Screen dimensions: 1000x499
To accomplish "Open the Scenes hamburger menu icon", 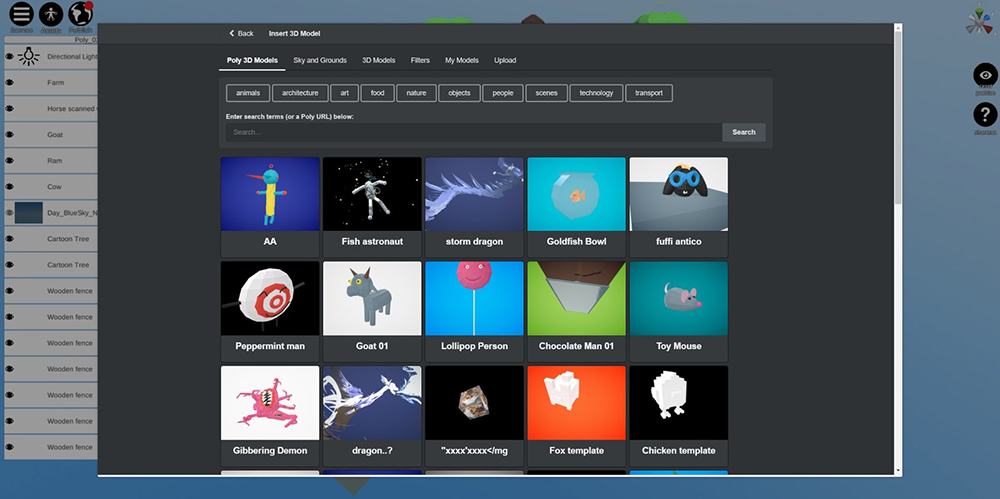I will (21, 14).
